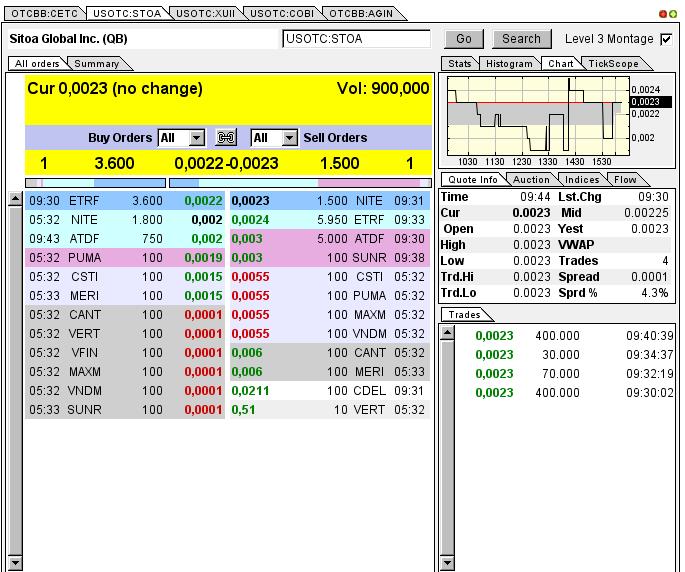Select the NITE buy order of 1.800
The width and height of the screenshot is (685, 572).
coord(125,220)
